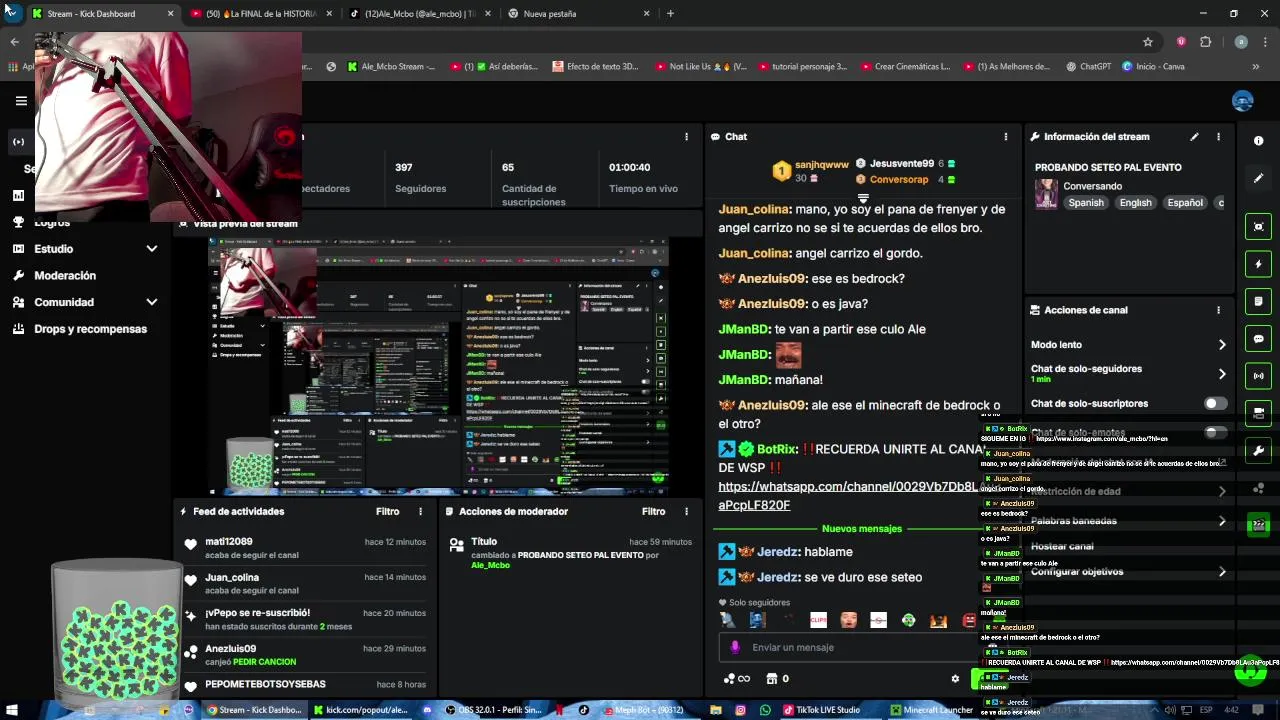1280x720 pixels.
Task: Open the WhatsApp channel link in chat
Action: point(848,495)
